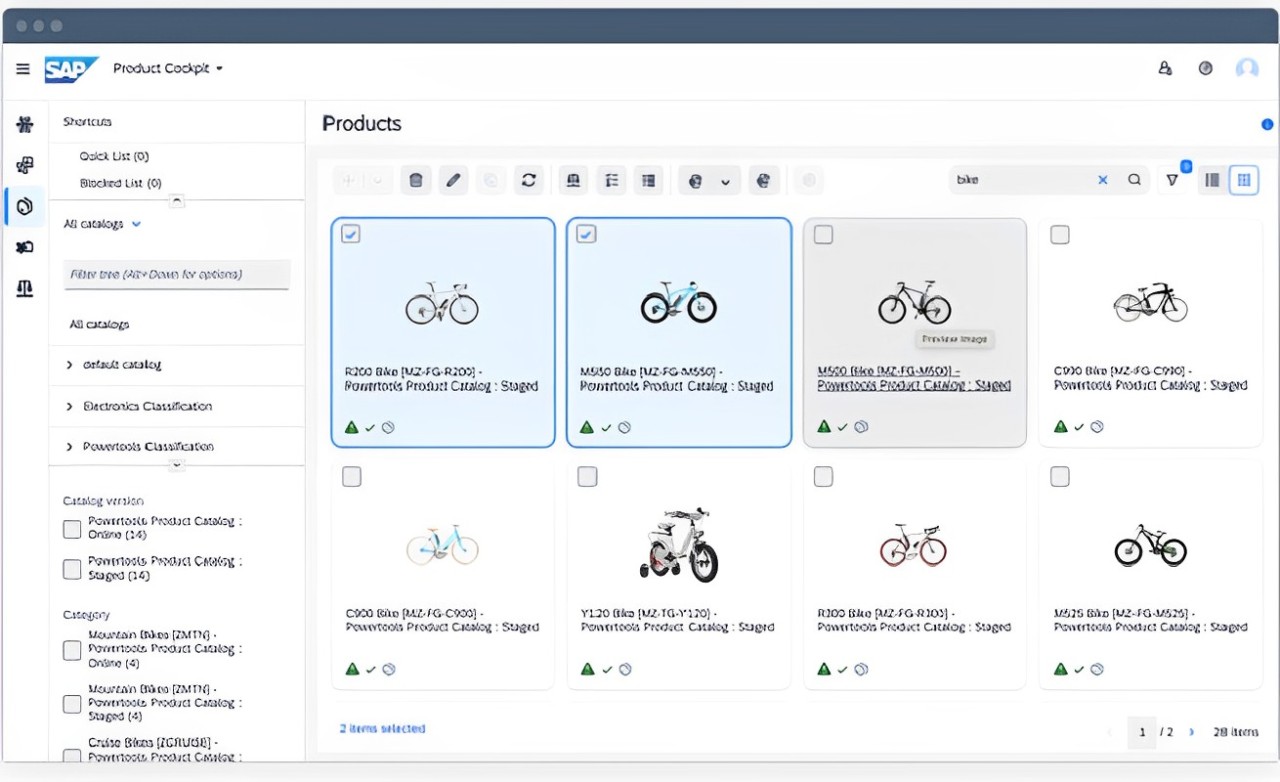This screenshot has width=1280, height=782.
Task: Click the 2 items selected link
Action: tap(382, 728)
